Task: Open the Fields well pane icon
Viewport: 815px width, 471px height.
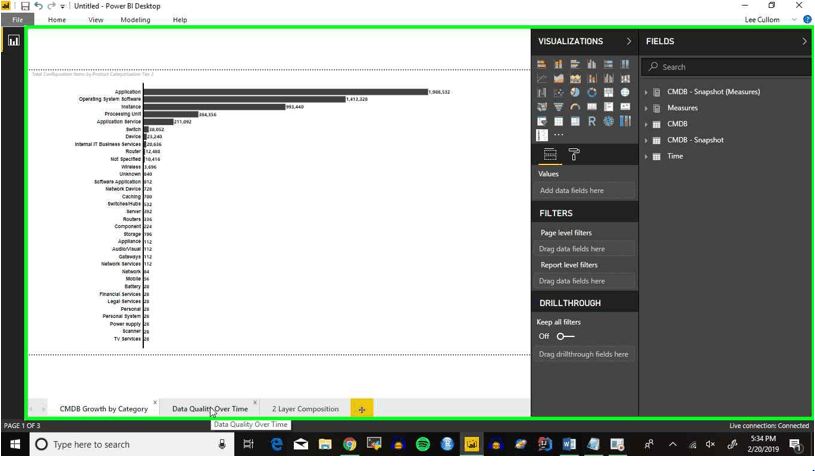Action: [550, 154]
